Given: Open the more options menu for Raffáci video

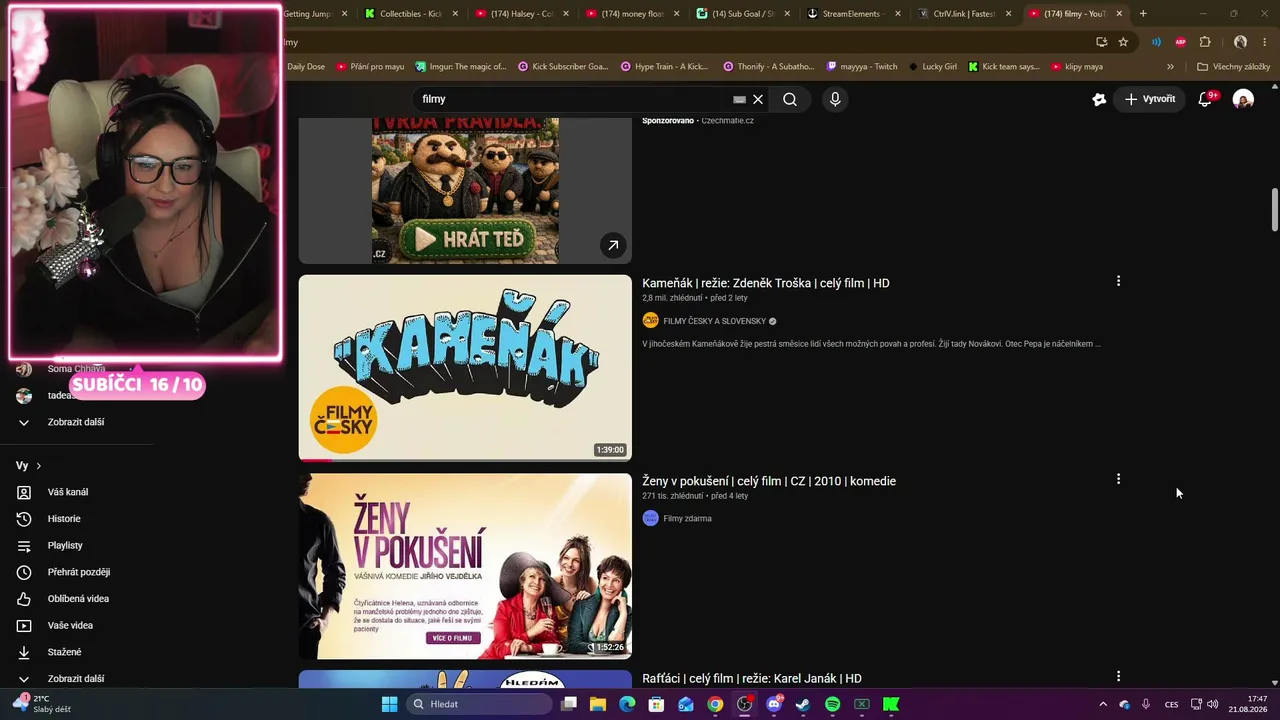Looking at the screenshot, I should (1118, 677).
